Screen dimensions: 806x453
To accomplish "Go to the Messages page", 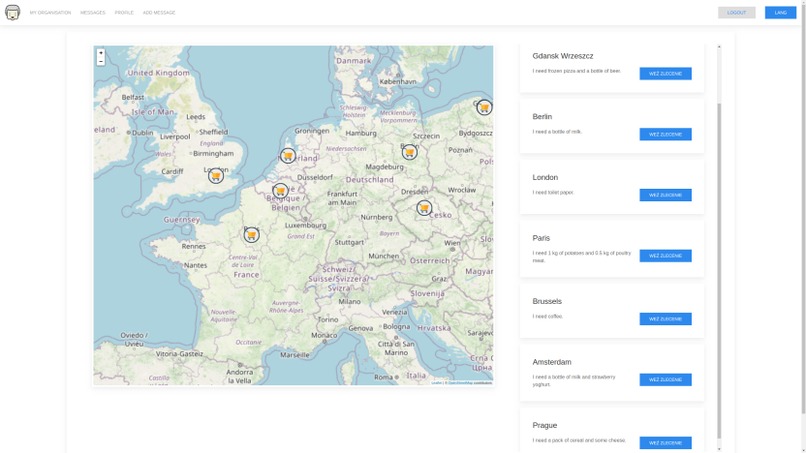I will (93, 12).
